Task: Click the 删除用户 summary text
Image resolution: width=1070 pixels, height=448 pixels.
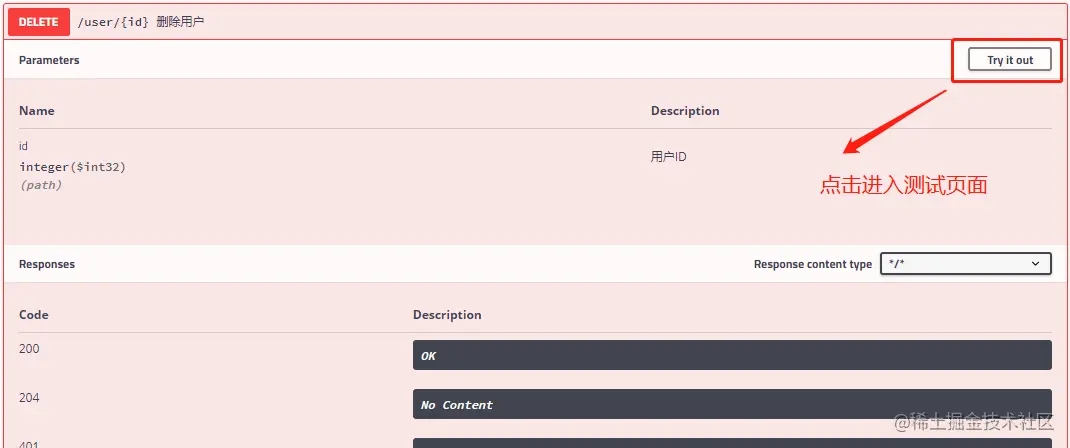Action: pos(180,22)
